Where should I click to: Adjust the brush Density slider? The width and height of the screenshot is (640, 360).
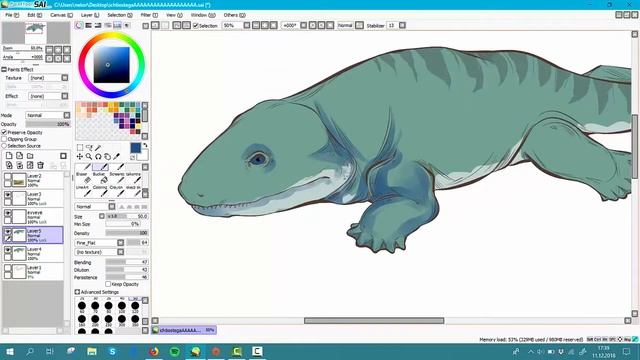(x=127, y=233)
